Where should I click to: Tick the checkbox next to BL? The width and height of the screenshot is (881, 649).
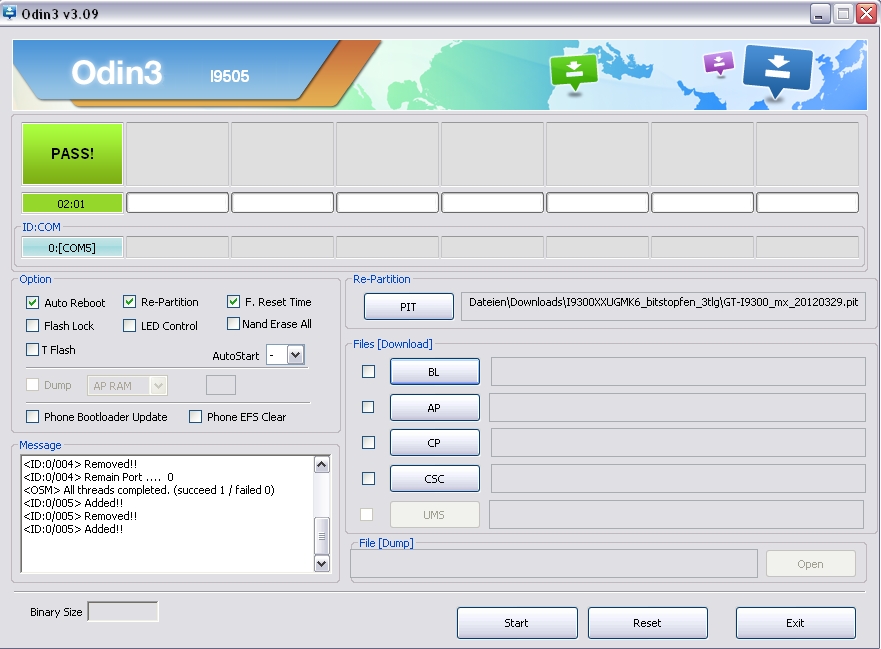pos(368,371)
